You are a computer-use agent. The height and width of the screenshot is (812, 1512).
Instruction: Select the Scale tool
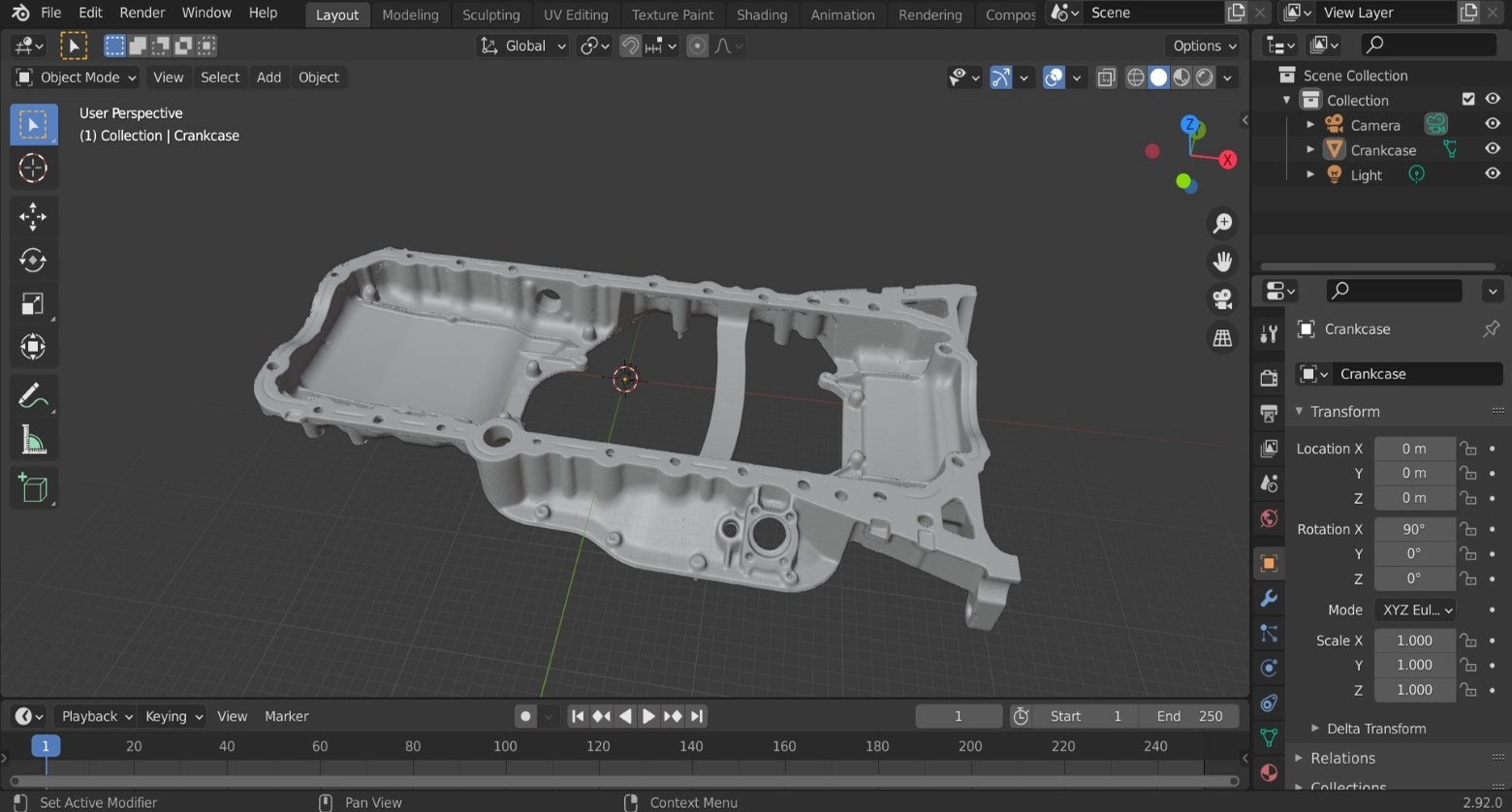pyautogui.click(x=33, y=304)
